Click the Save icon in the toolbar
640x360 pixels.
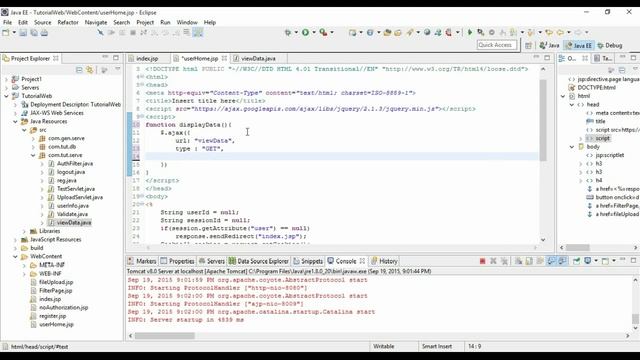23,32
